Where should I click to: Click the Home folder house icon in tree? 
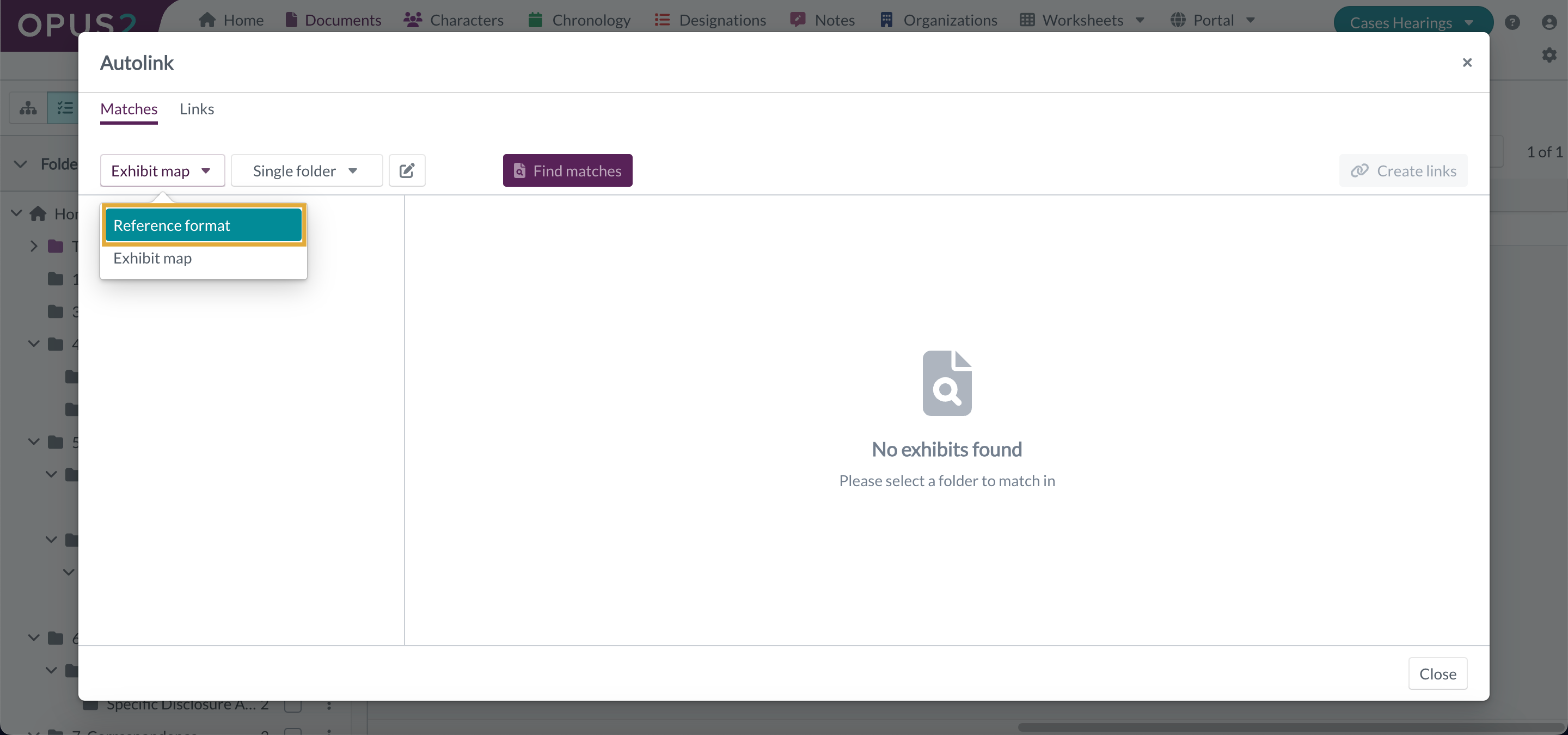click(x=38, y=213)
